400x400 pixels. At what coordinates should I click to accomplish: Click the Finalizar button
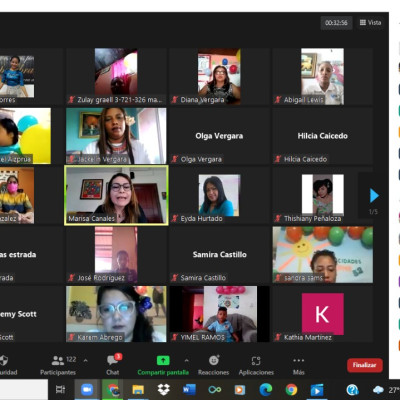pyautogui.click(x=365, y=365)
